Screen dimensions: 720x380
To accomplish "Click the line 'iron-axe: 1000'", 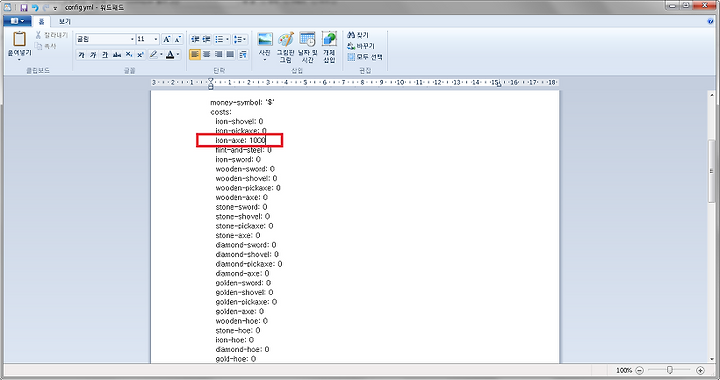I will coord(241,140).
